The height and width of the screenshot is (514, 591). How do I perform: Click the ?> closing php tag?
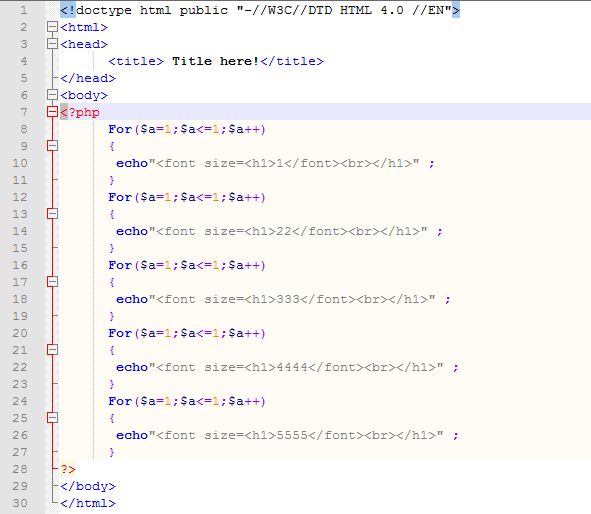pos(68,469)
